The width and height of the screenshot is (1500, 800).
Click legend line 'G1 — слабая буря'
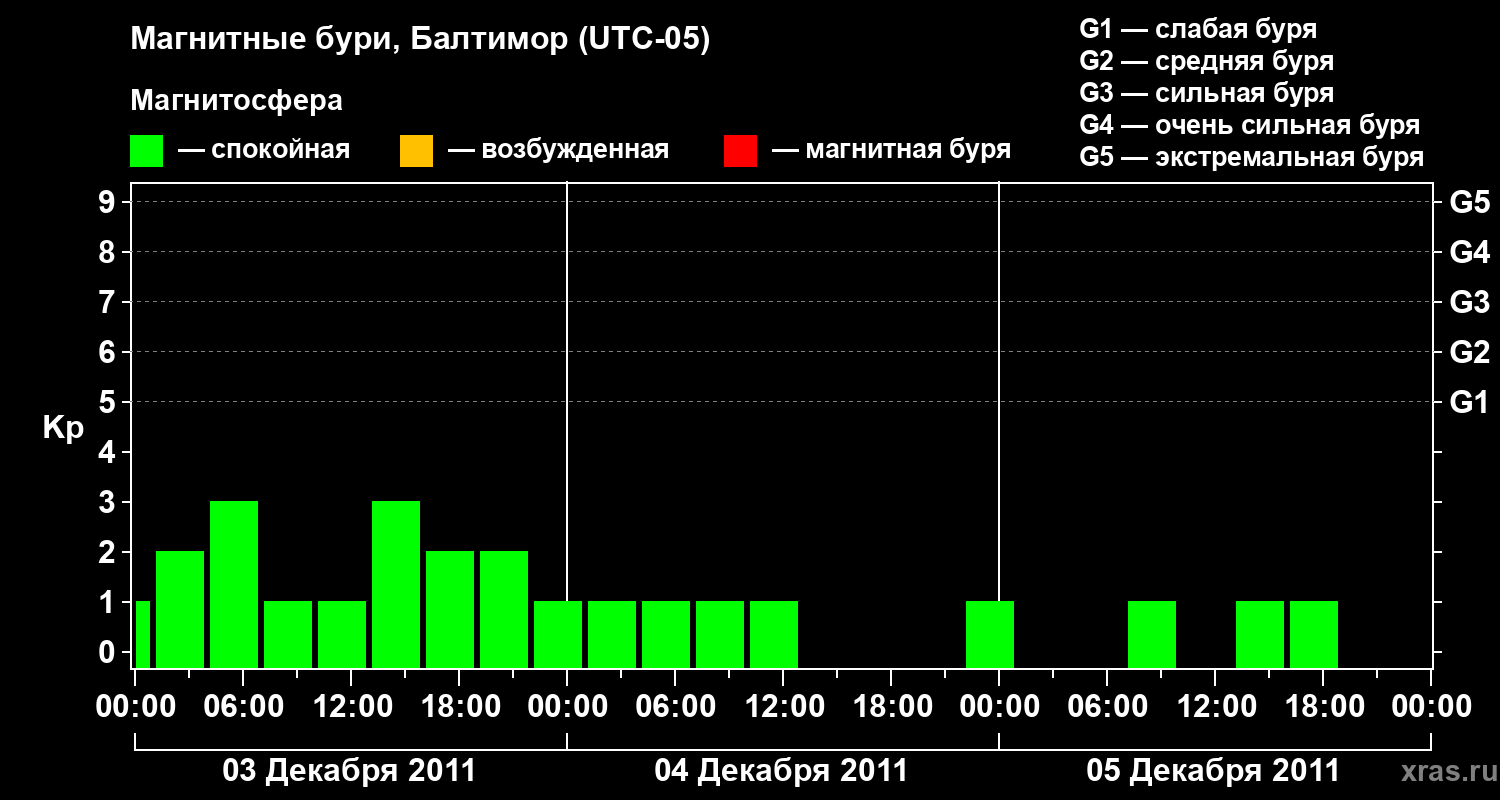[x=1198, y=29]
